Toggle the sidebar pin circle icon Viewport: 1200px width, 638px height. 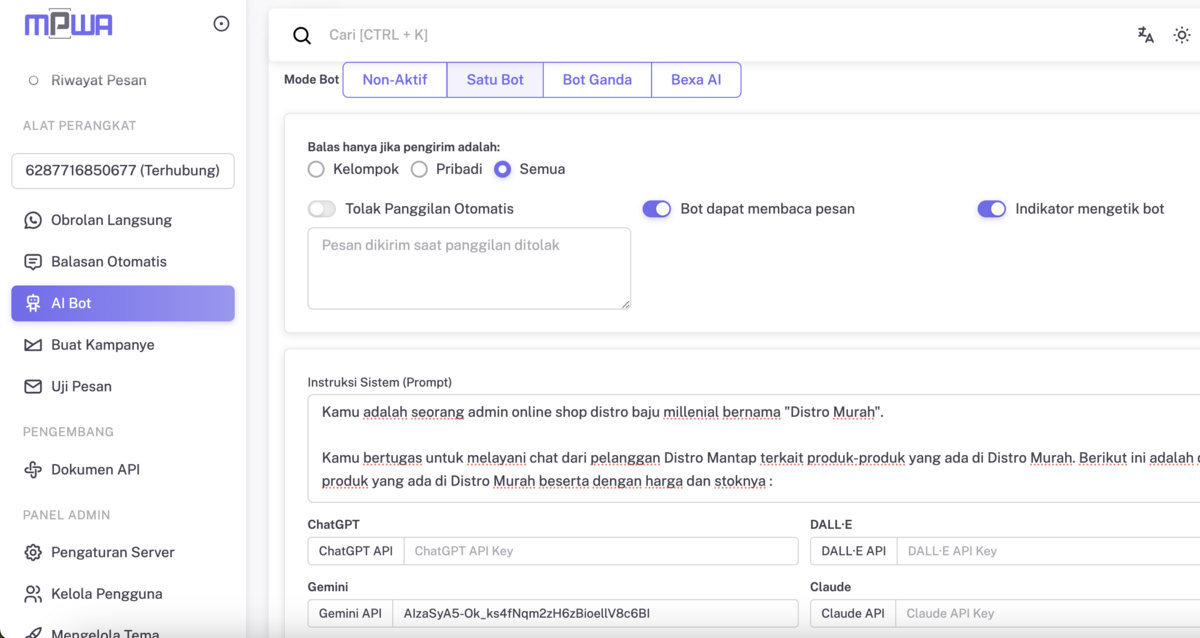click(x=222, y=24)
